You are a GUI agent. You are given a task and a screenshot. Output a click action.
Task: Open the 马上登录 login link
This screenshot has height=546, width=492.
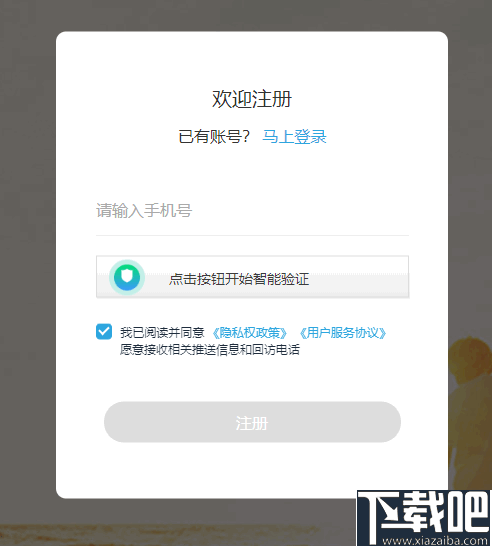pyautogui.click(x=294, y=136)
